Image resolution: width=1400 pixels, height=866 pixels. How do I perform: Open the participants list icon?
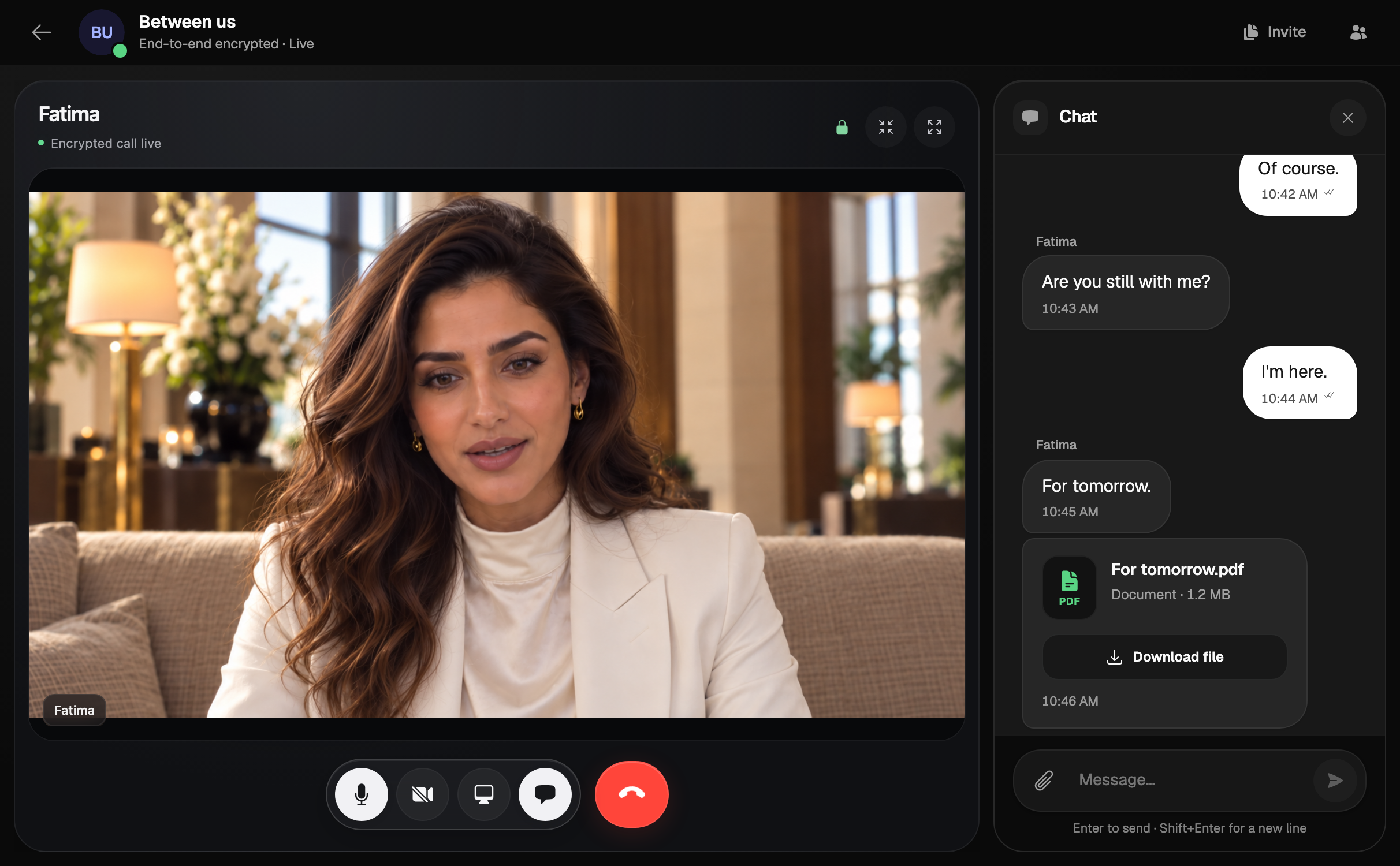point(1358,32)
